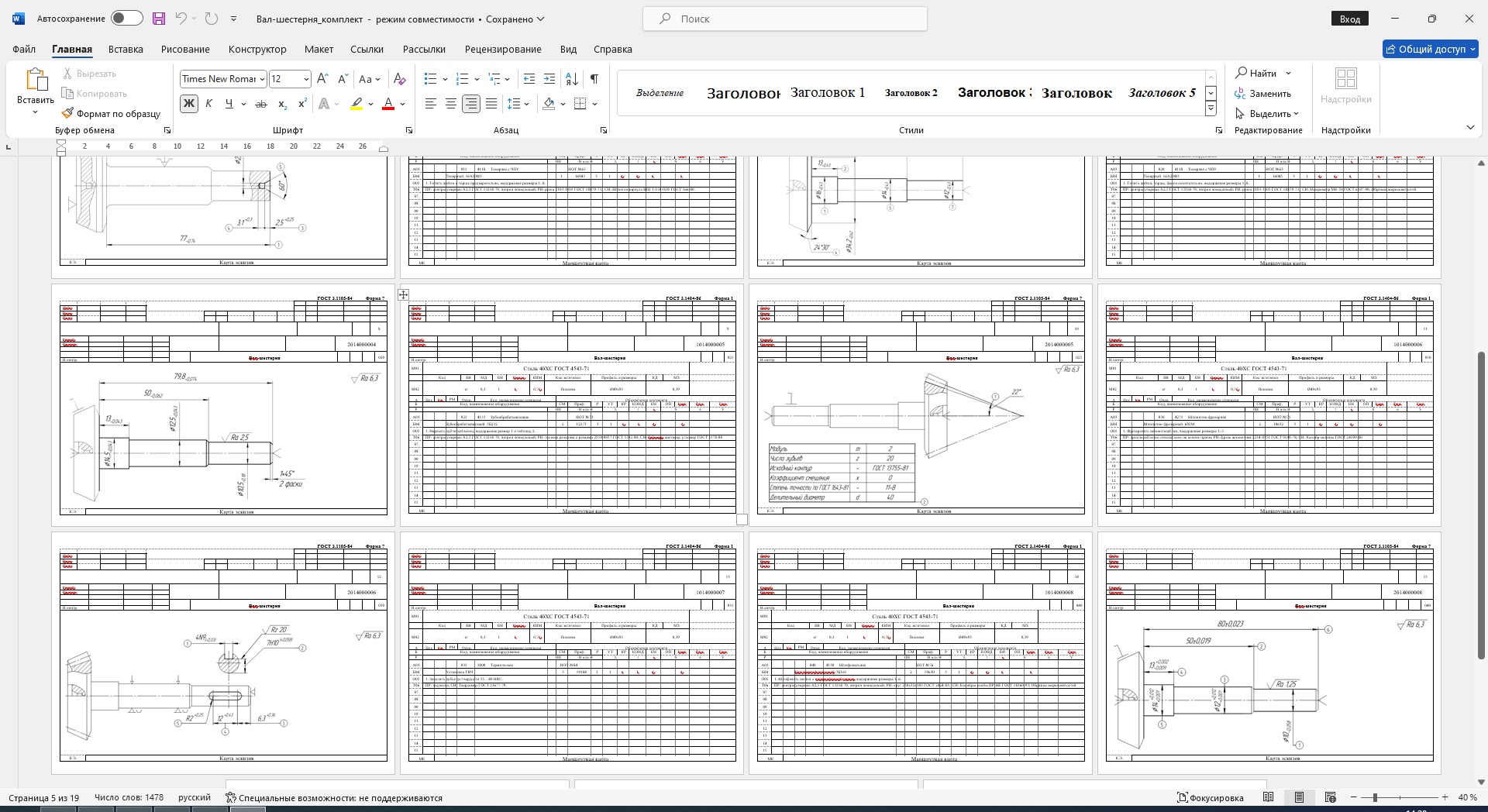
Task: Toggle the AutoSave switch
Action: coord(126,19)
